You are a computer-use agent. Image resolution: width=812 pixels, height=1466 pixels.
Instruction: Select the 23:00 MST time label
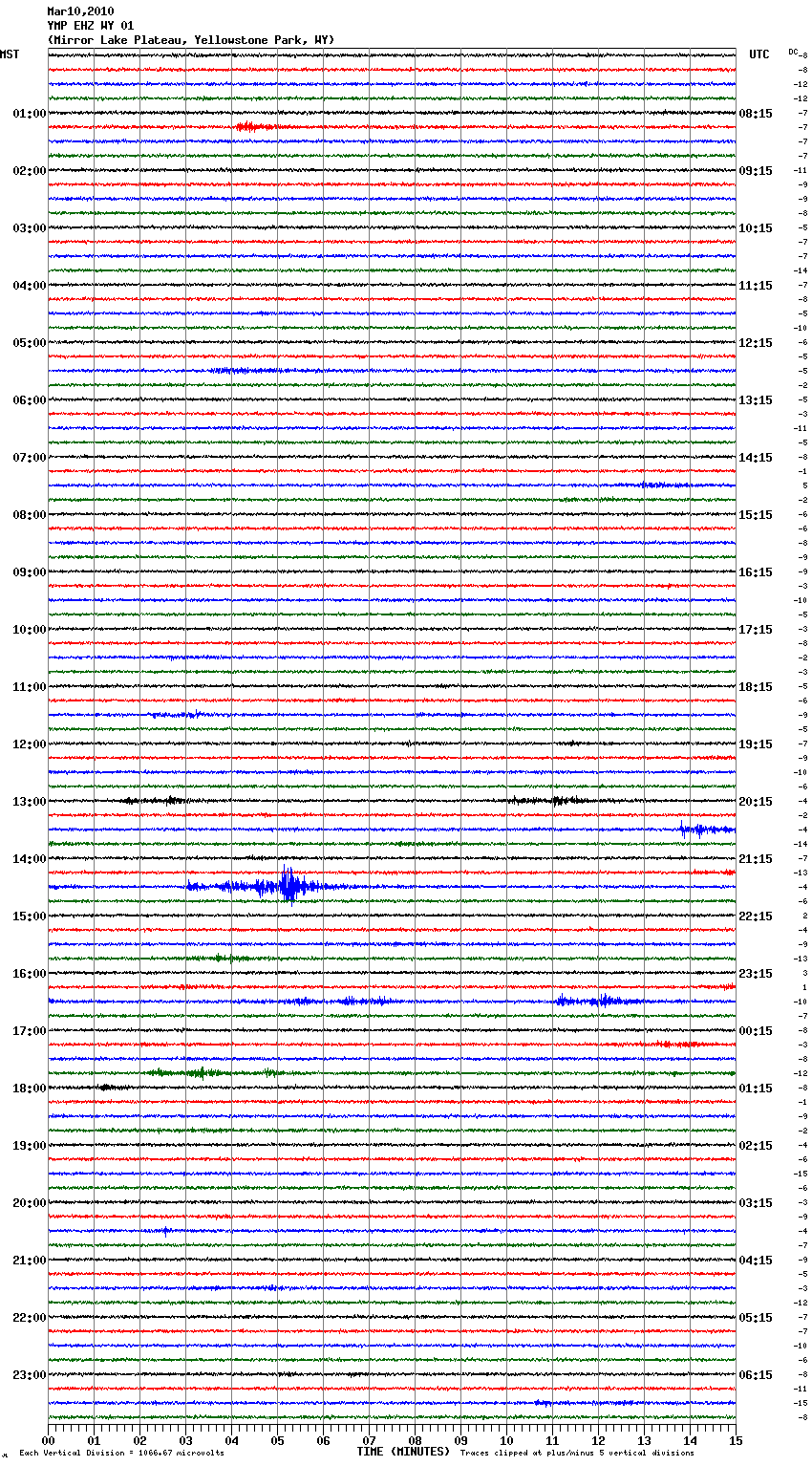click(30, 1375)
